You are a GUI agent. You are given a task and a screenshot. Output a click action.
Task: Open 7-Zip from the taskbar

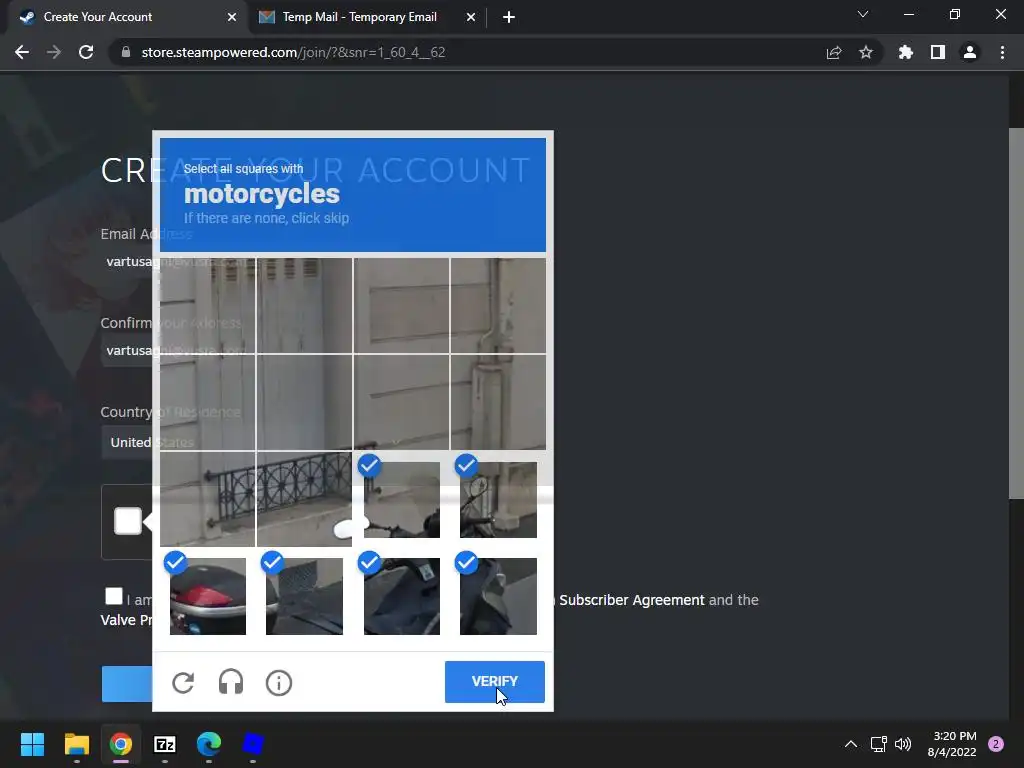(x=165, y=744)
